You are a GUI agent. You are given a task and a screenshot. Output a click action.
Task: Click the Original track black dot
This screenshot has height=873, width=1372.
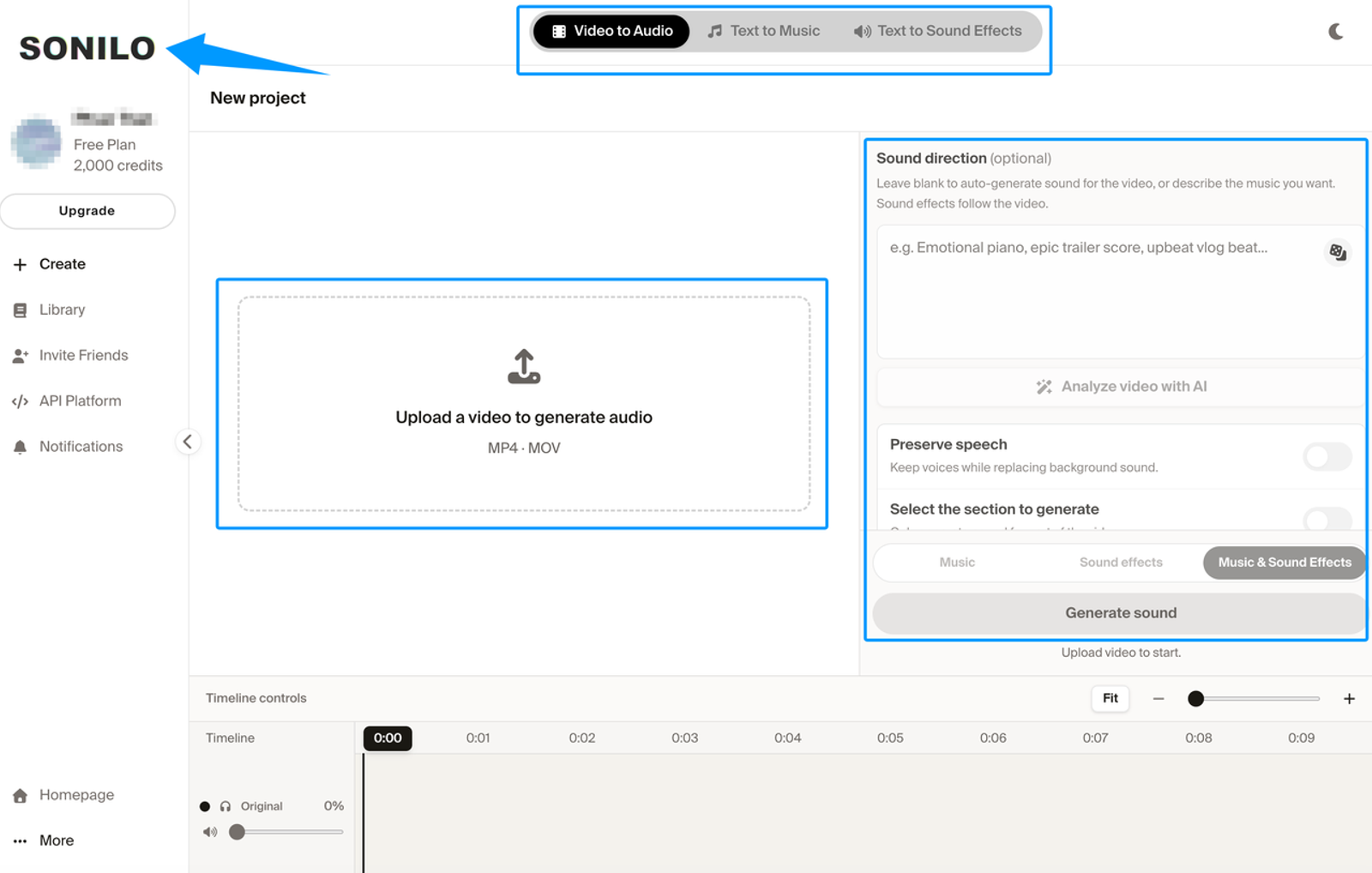[x=205, y=806]
